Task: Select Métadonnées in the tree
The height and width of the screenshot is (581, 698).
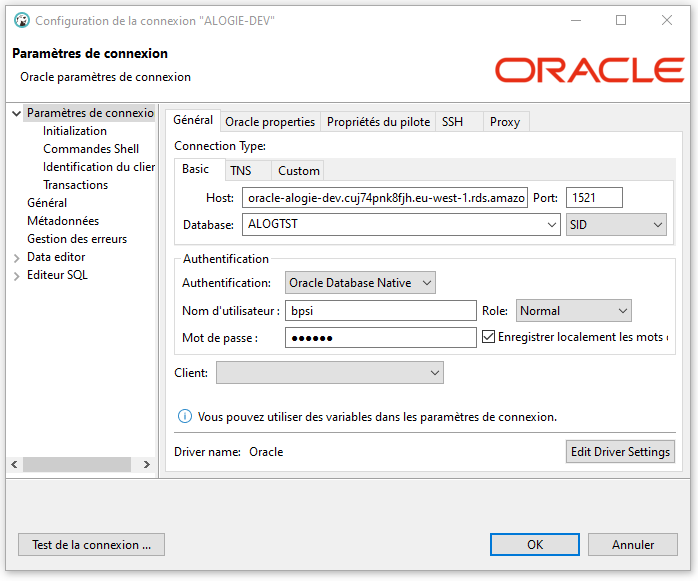Action: coord(63,221)
